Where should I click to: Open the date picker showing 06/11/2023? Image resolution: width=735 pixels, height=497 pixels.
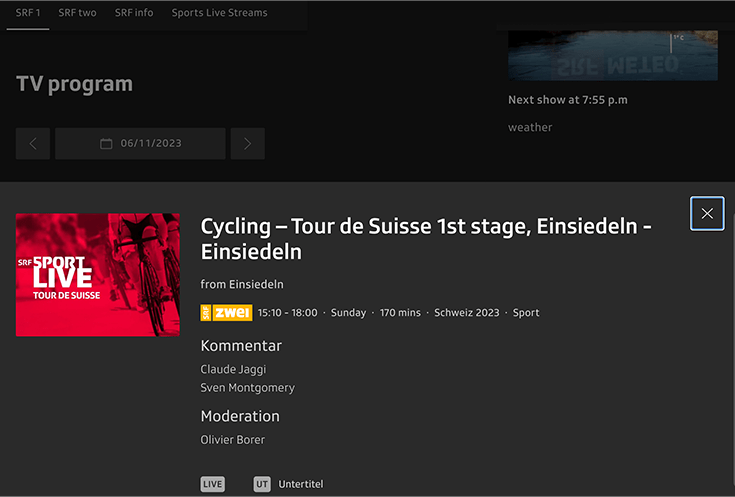click(140, 143)
